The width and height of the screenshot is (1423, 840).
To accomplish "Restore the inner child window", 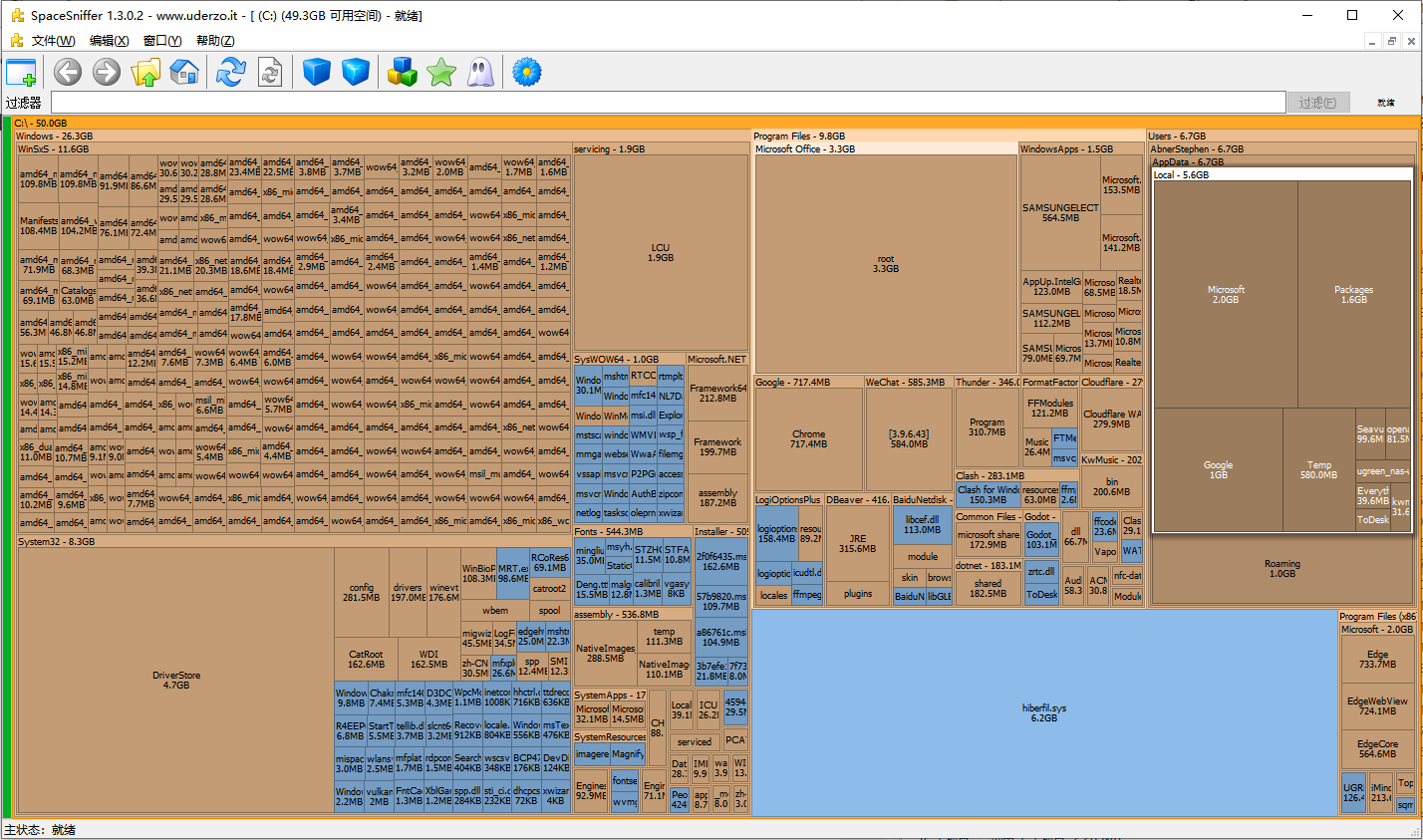I will (x=1392, y=41).
